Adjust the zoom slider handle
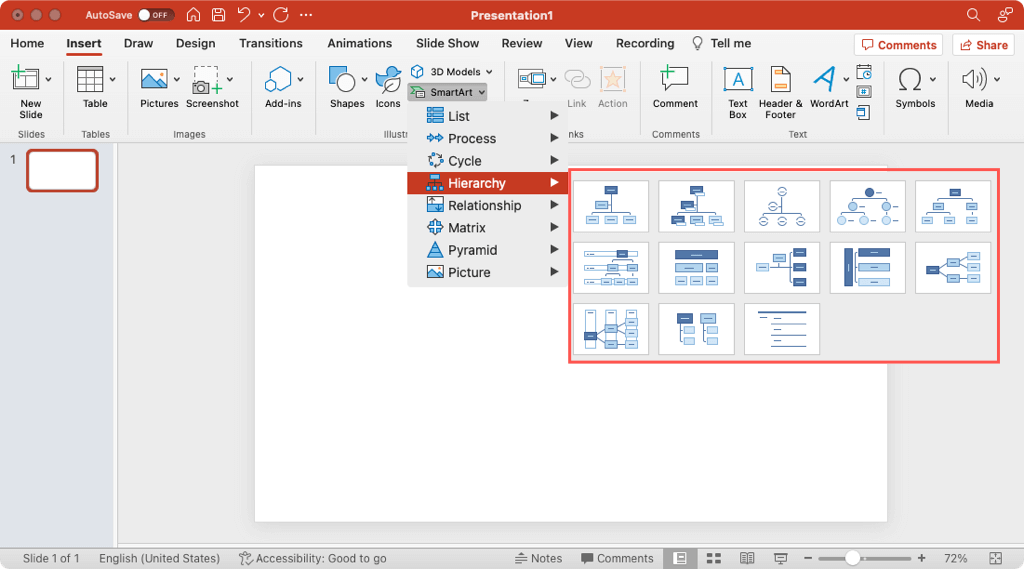This screenshot has height=569, width=1024. [852, 558]
